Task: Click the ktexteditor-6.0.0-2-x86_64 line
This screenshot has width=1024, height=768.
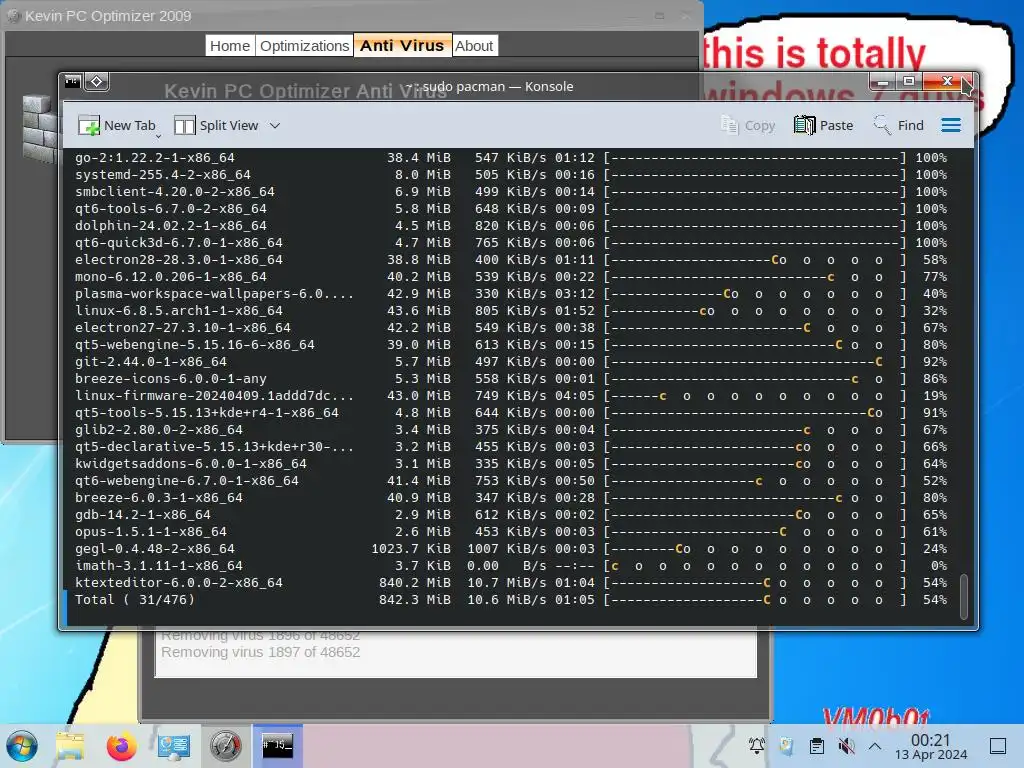Action: coord(511,582)
